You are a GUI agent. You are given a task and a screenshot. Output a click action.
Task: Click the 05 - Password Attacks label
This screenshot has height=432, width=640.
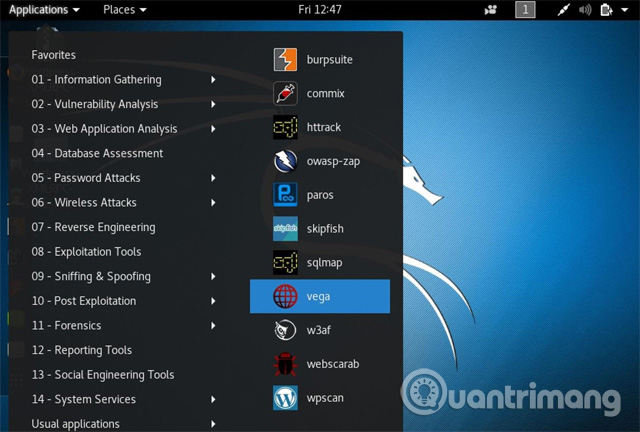pyautogui.click(x=86, y=178)
